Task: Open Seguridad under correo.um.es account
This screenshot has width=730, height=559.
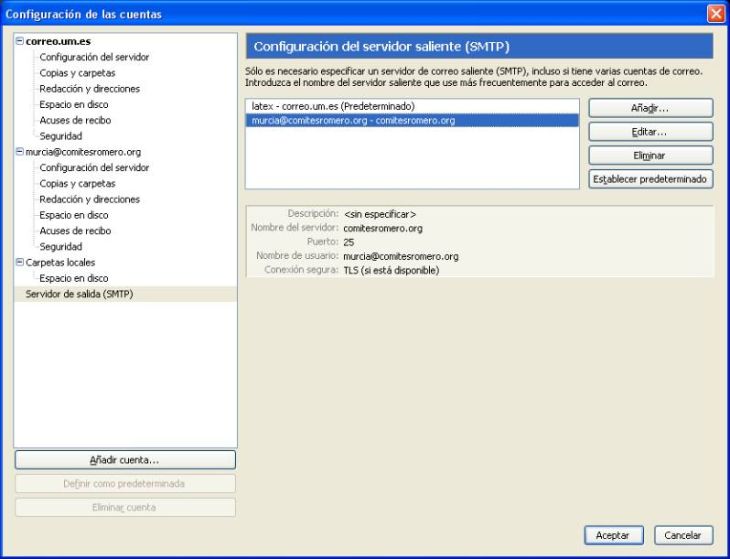Action: (61, 136)
